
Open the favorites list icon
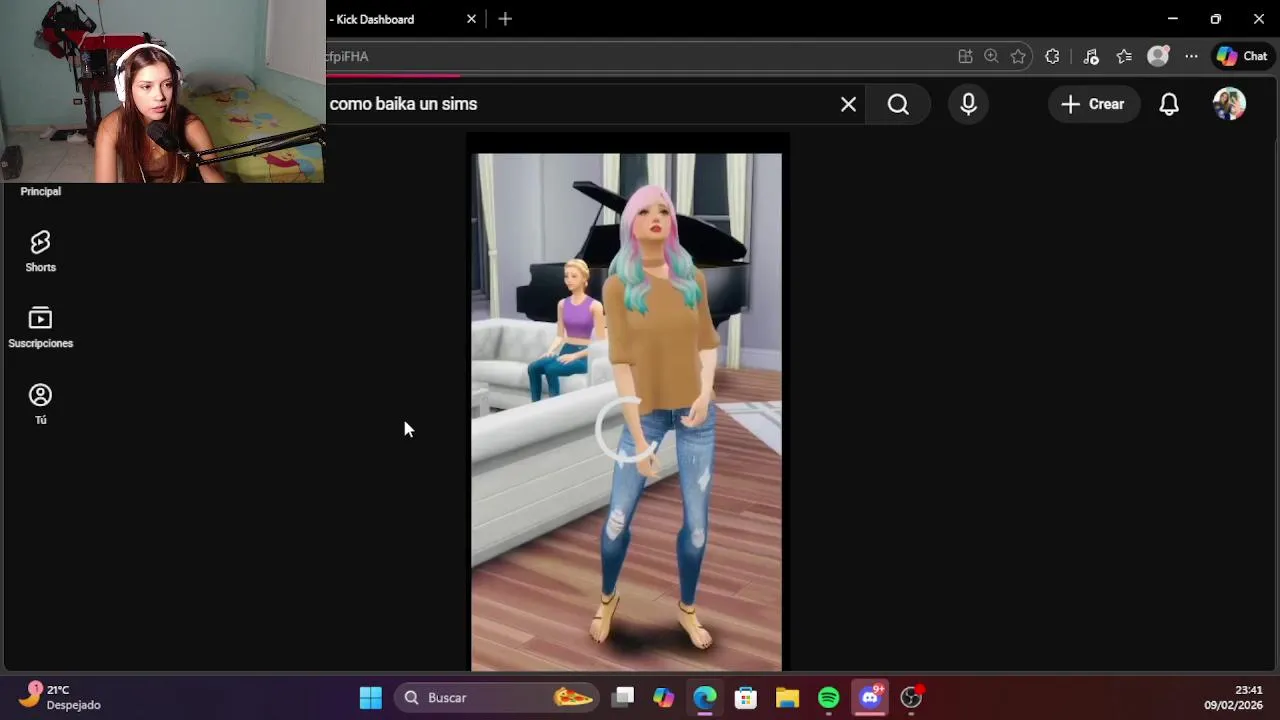[1124, 56]
